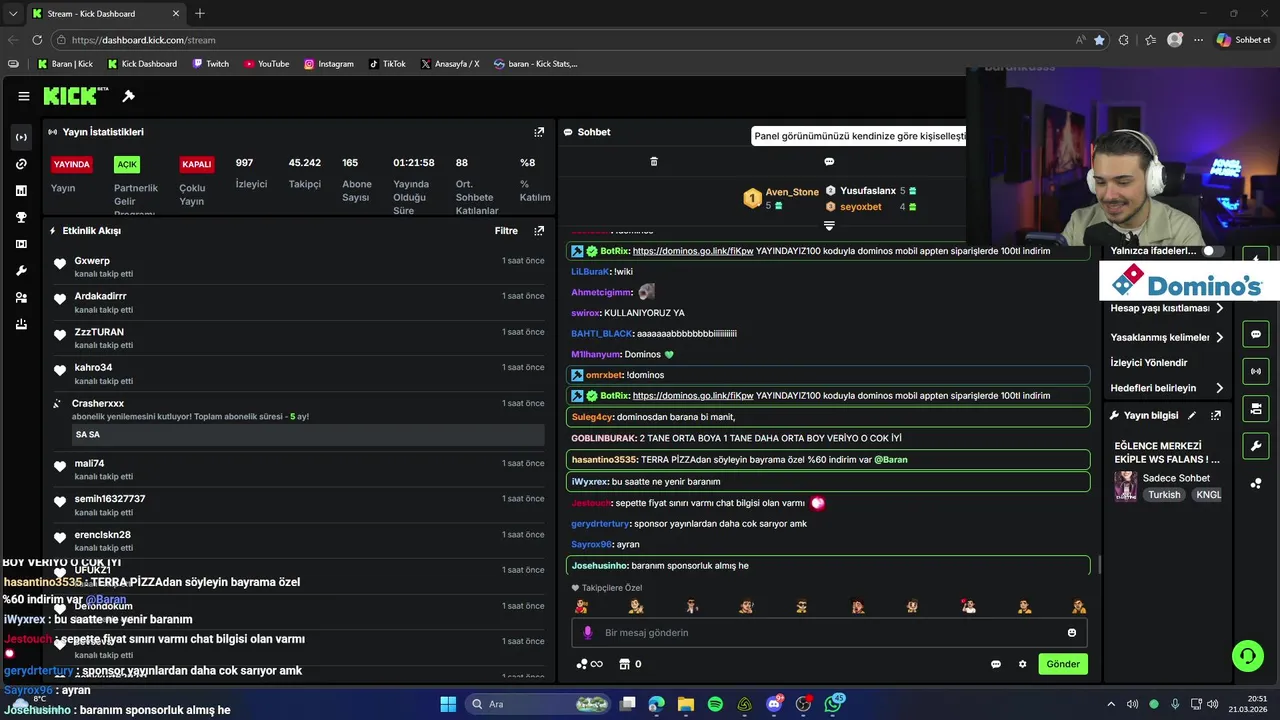Open the Instagram bookmark
The height and width of the screenshot is (720, 1280).
click(x=328, y=64)
